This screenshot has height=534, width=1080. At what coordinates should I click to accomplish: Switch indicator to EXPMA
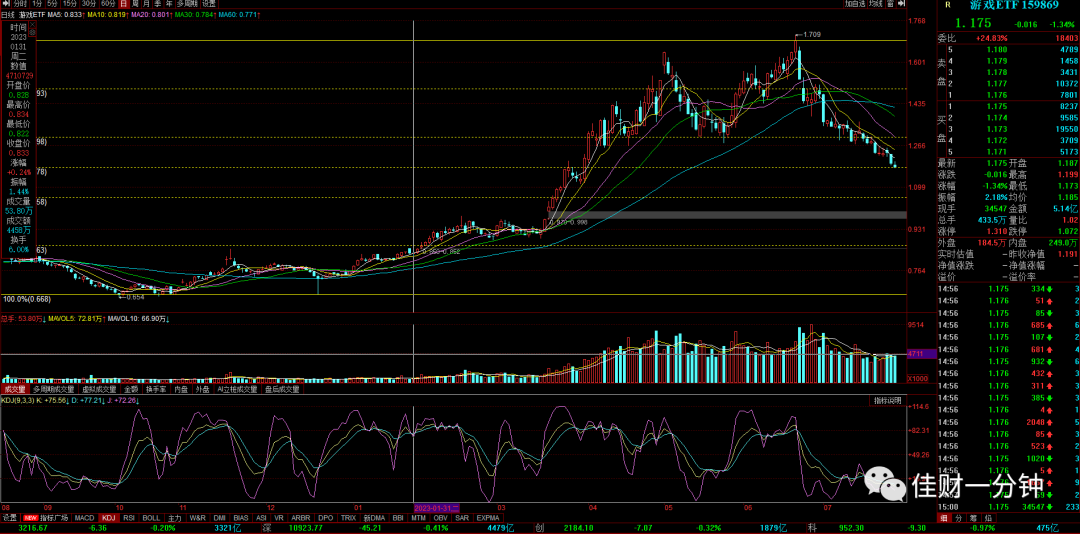[488, 517]
